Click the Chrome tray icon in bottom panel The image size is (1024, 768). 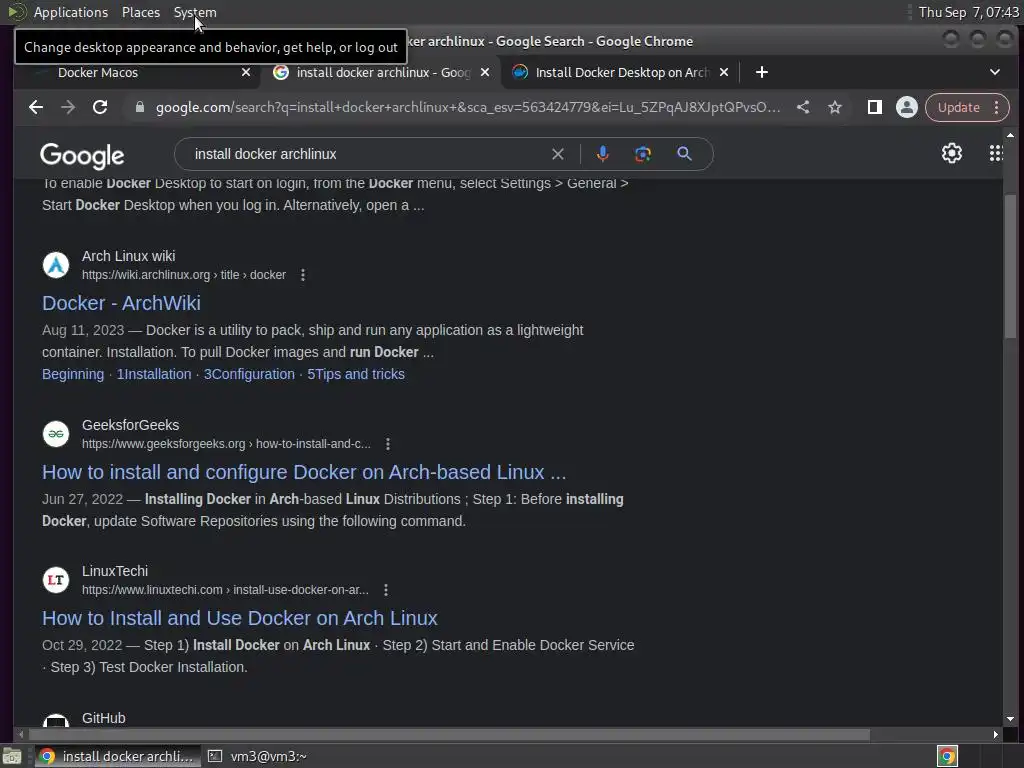pyautogui.click(x=947, y=756)
